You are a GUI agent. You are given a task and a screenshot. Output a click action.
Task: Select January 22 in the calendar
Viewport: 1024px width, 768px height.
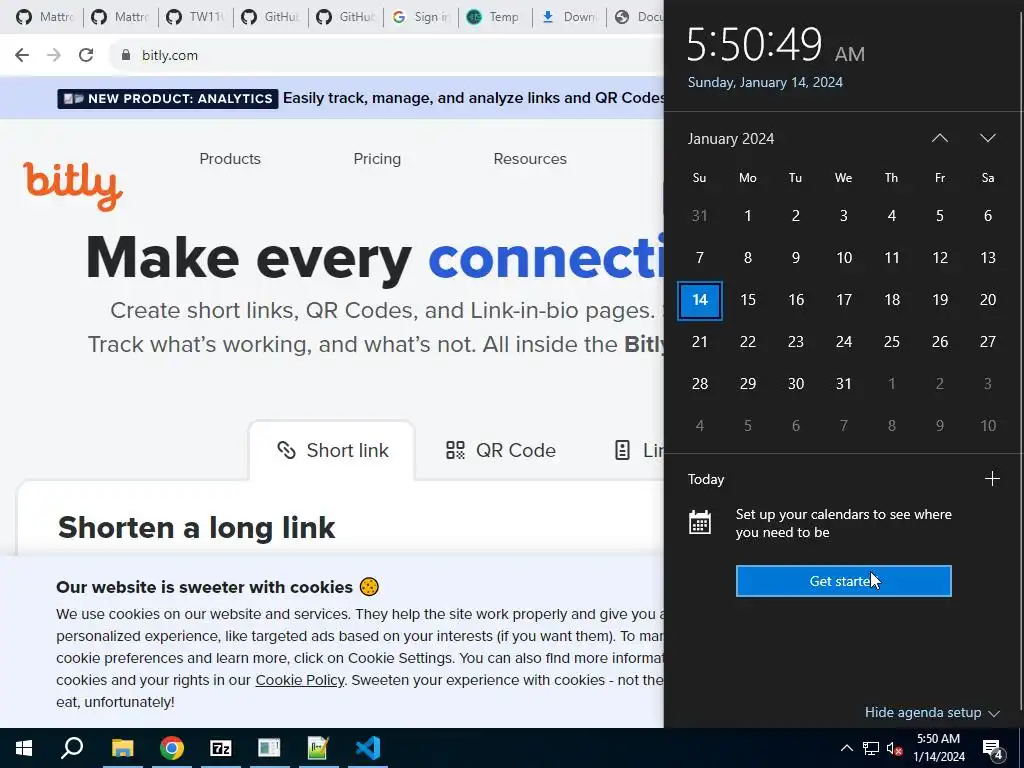[748, 342]
